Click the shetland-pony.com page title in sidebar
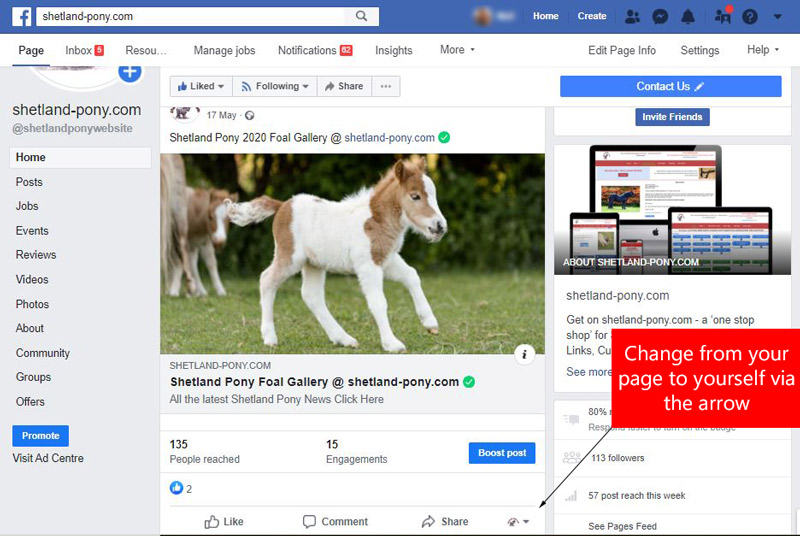Screen dimensions: 800x536 pyautogui.click(x=77, y=110)
